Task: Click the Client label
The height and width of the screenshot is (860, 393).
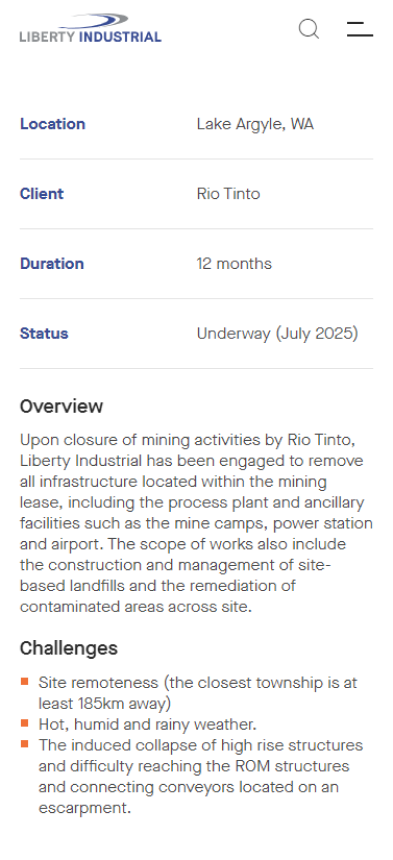Action: click(x=42, y=194)
